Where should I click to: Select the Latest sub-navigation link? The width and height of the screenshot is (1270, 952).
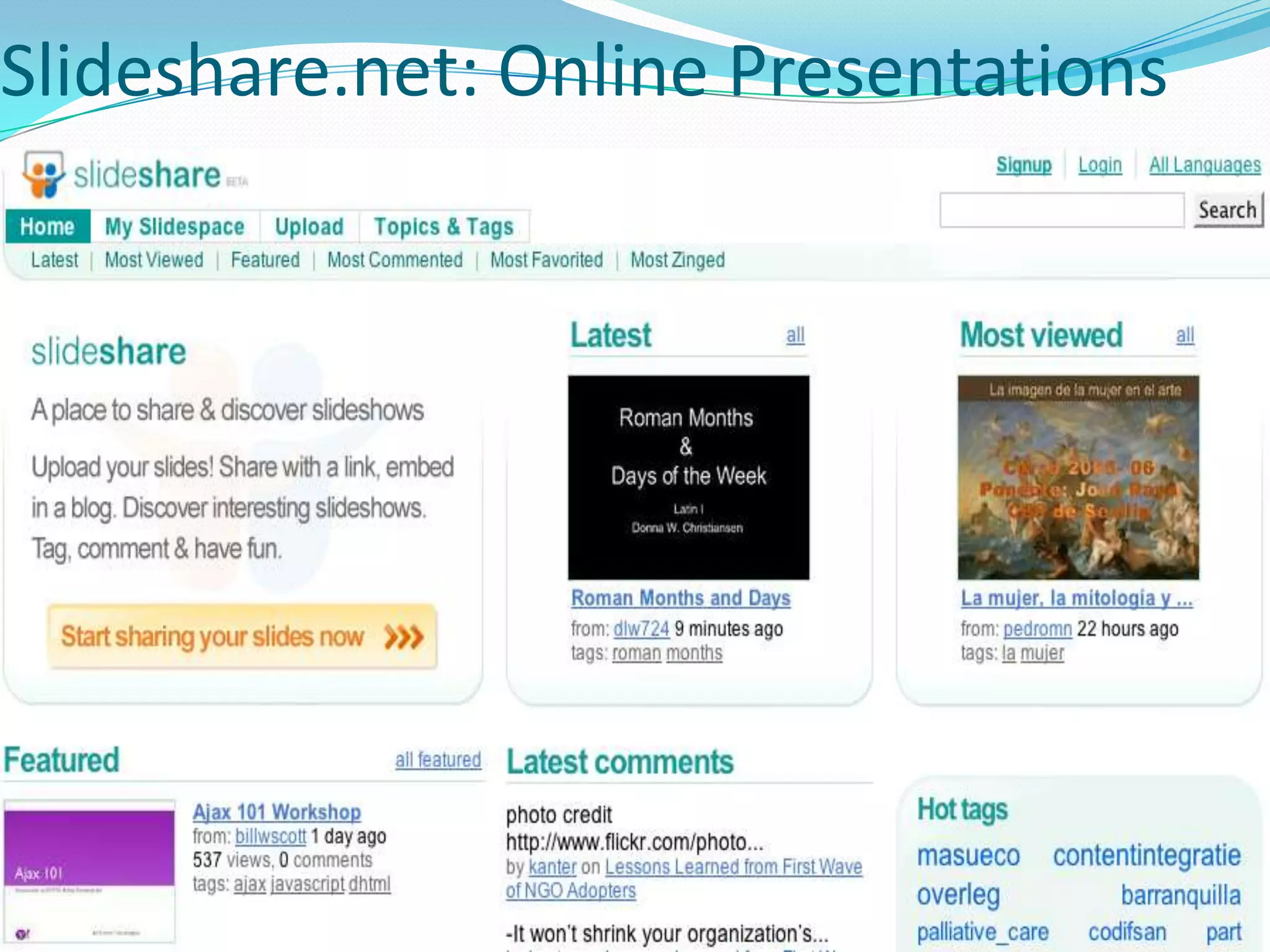pos(55,260)
